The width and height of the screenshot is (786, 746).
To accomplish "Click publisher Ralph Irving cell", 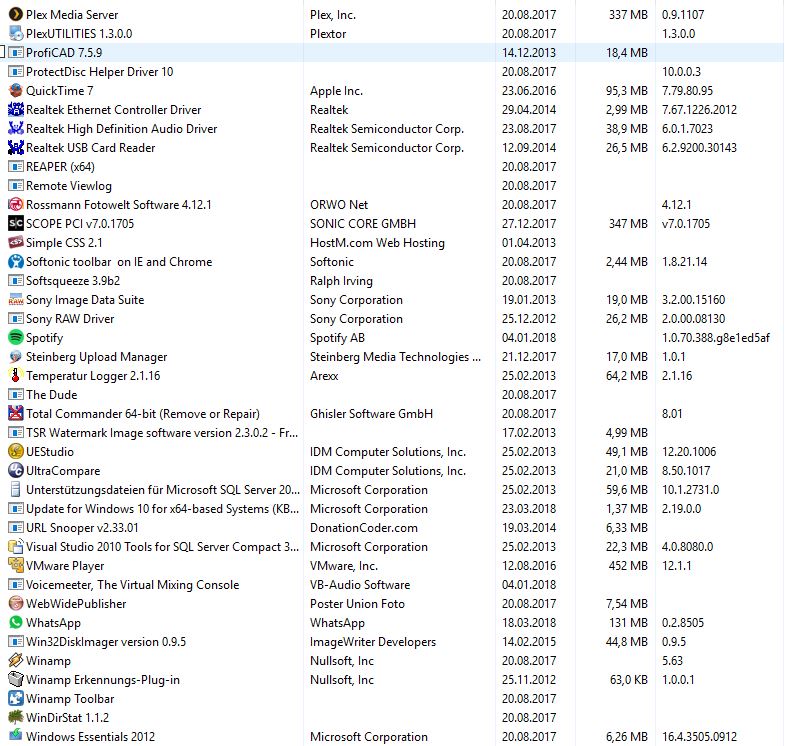I will tap(341, 281).
